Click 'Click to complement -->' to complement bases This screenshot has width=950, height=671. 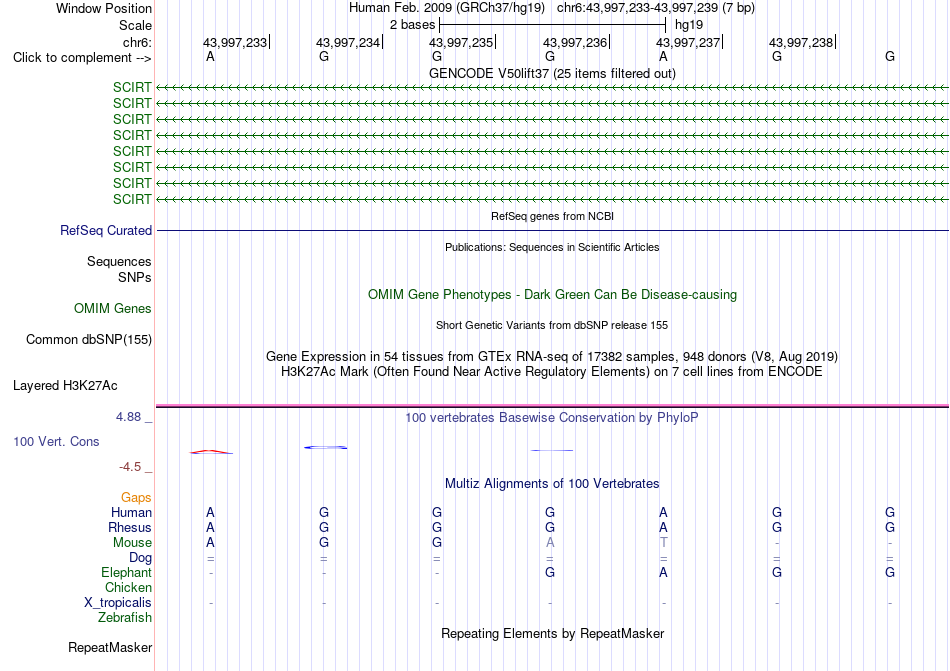82,58
